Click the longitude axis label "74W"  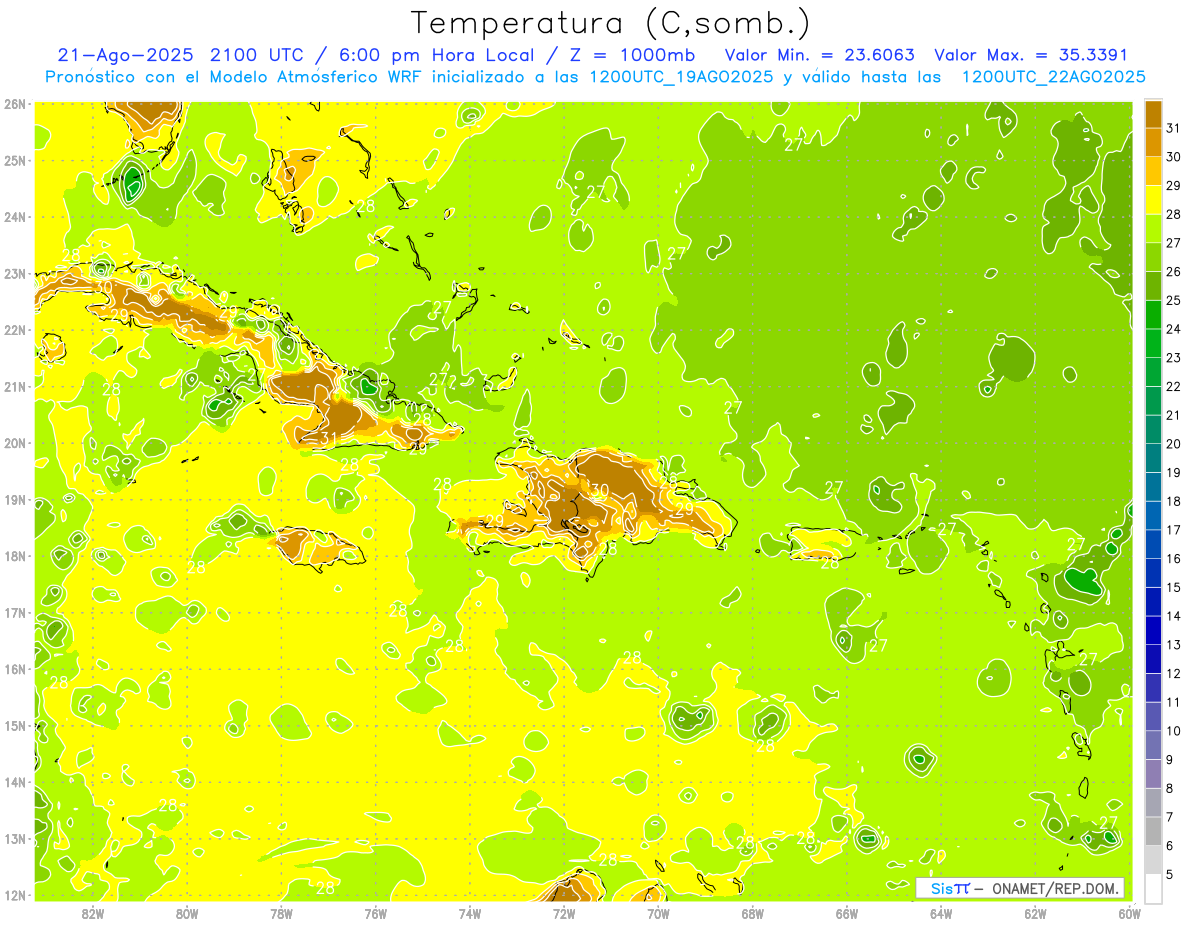point(470,913)
